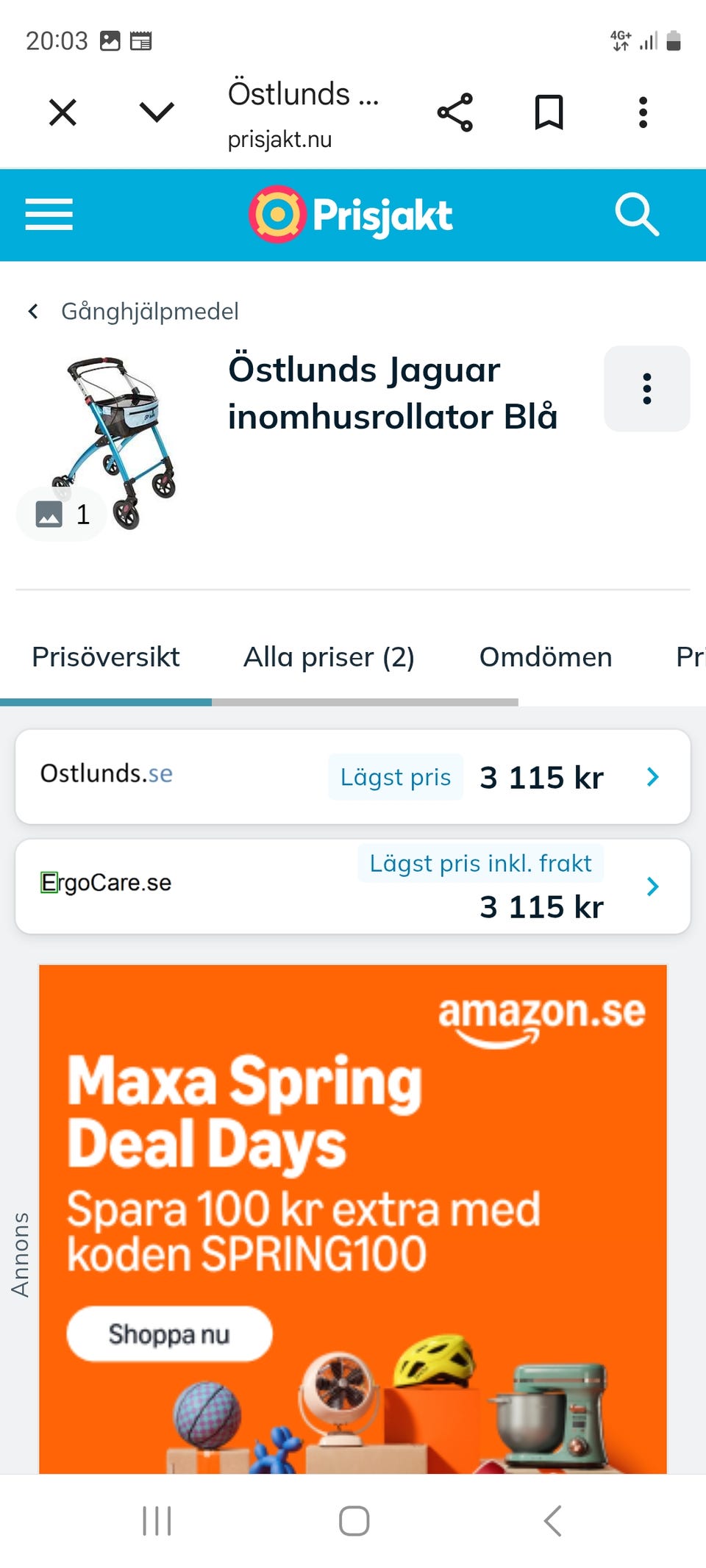Image resolution: width=706 pixels, height=1568 pixels.
Task: Open Android recent apps button
Action: 157,1521
